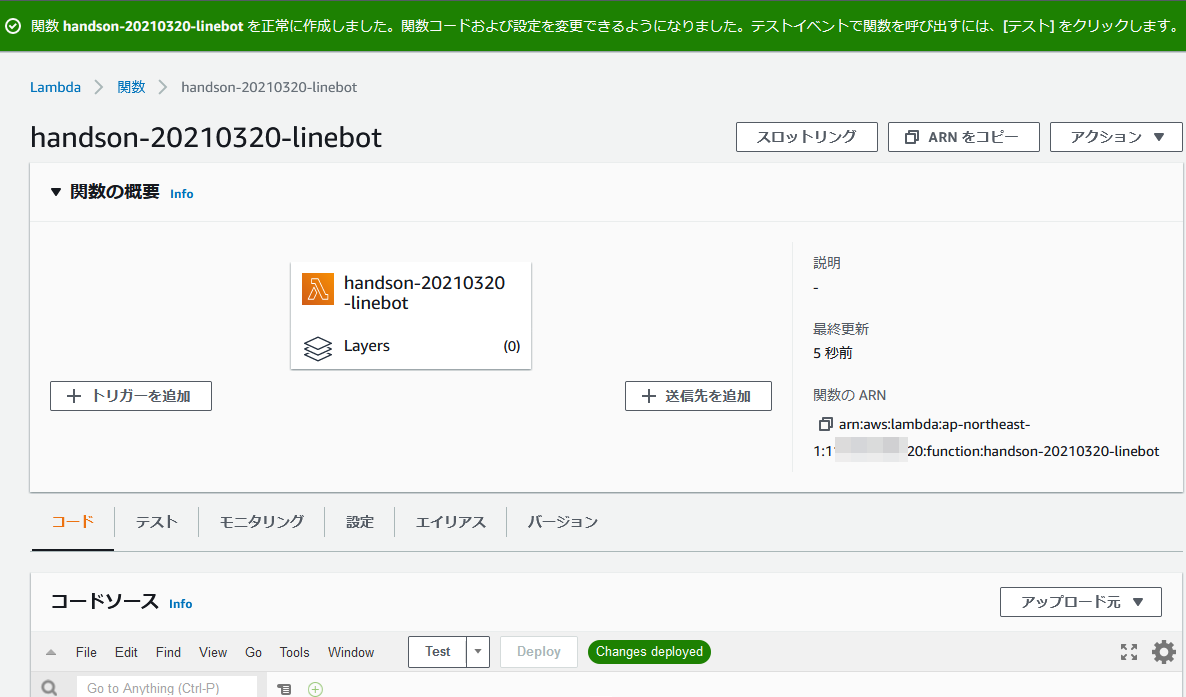
Task: Open the View menu in editor
Action: 213,652
